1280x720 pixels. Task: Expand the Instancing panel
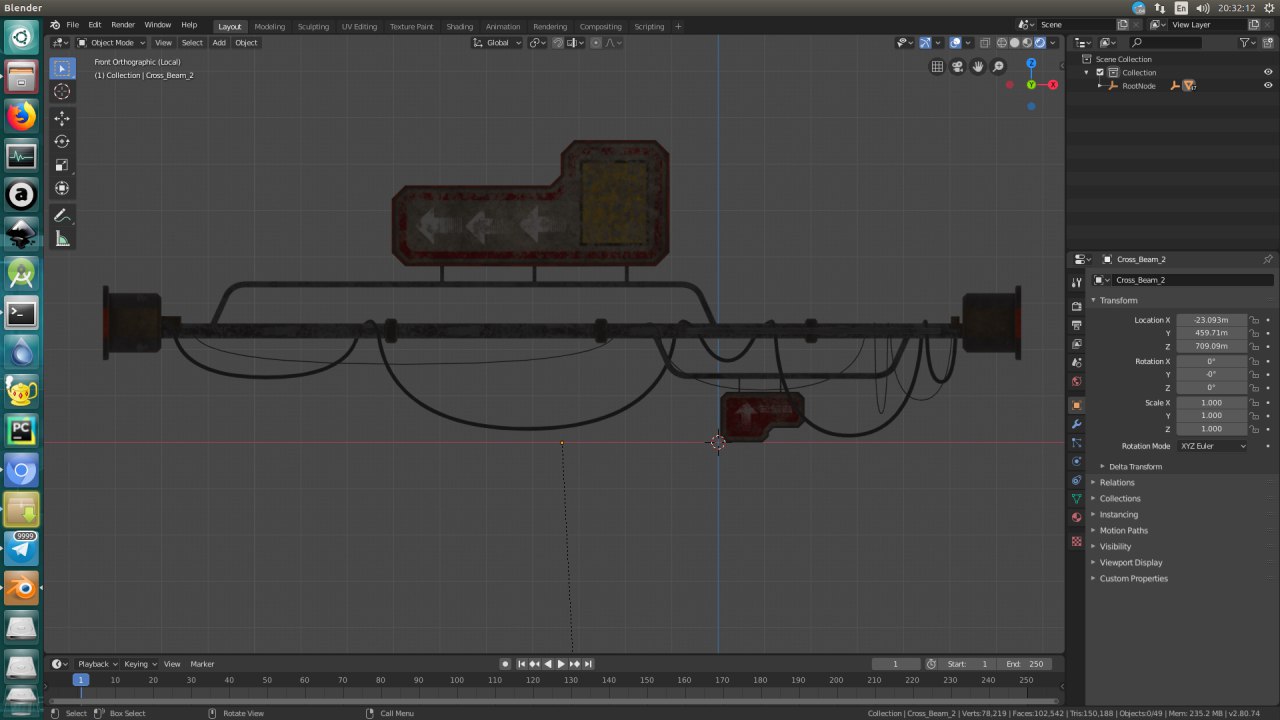(1117, 514)
